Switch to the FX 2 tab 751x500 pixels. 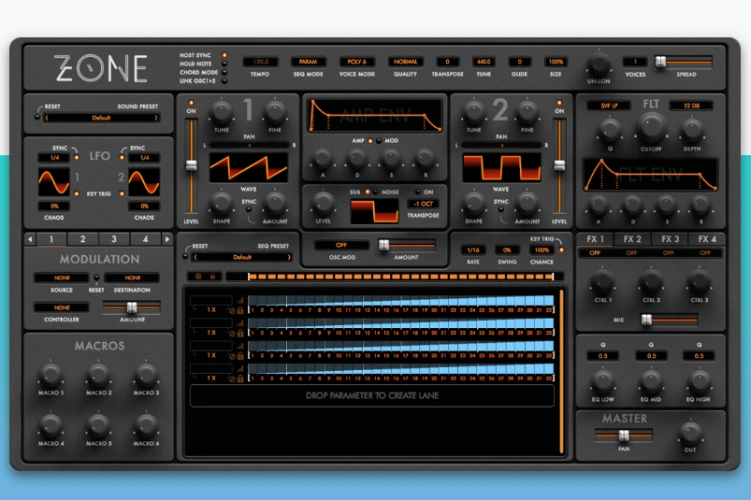633,239
